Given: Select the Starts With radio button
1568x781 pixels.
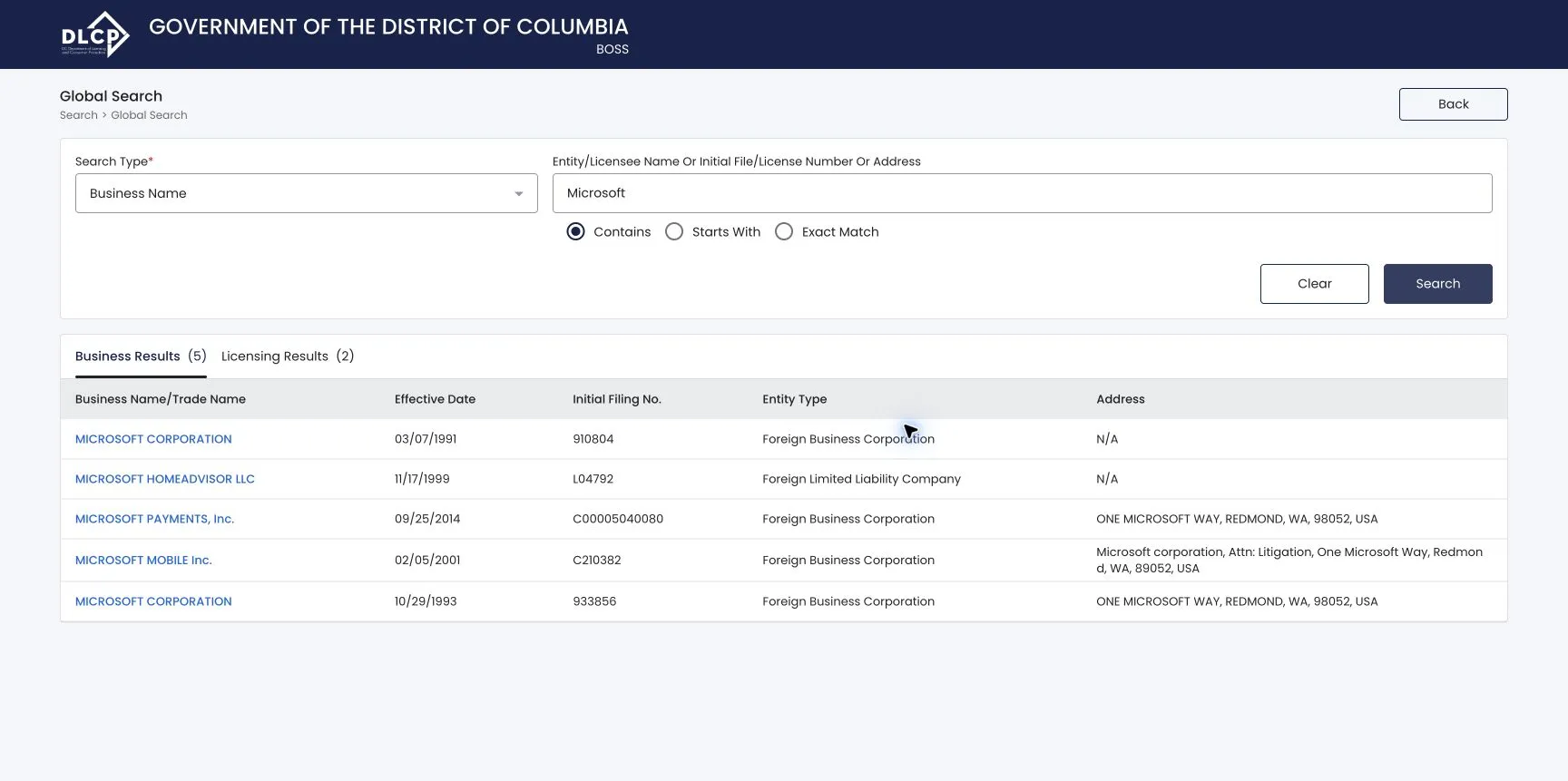Looking at the screenshot, I should (674, 231).
